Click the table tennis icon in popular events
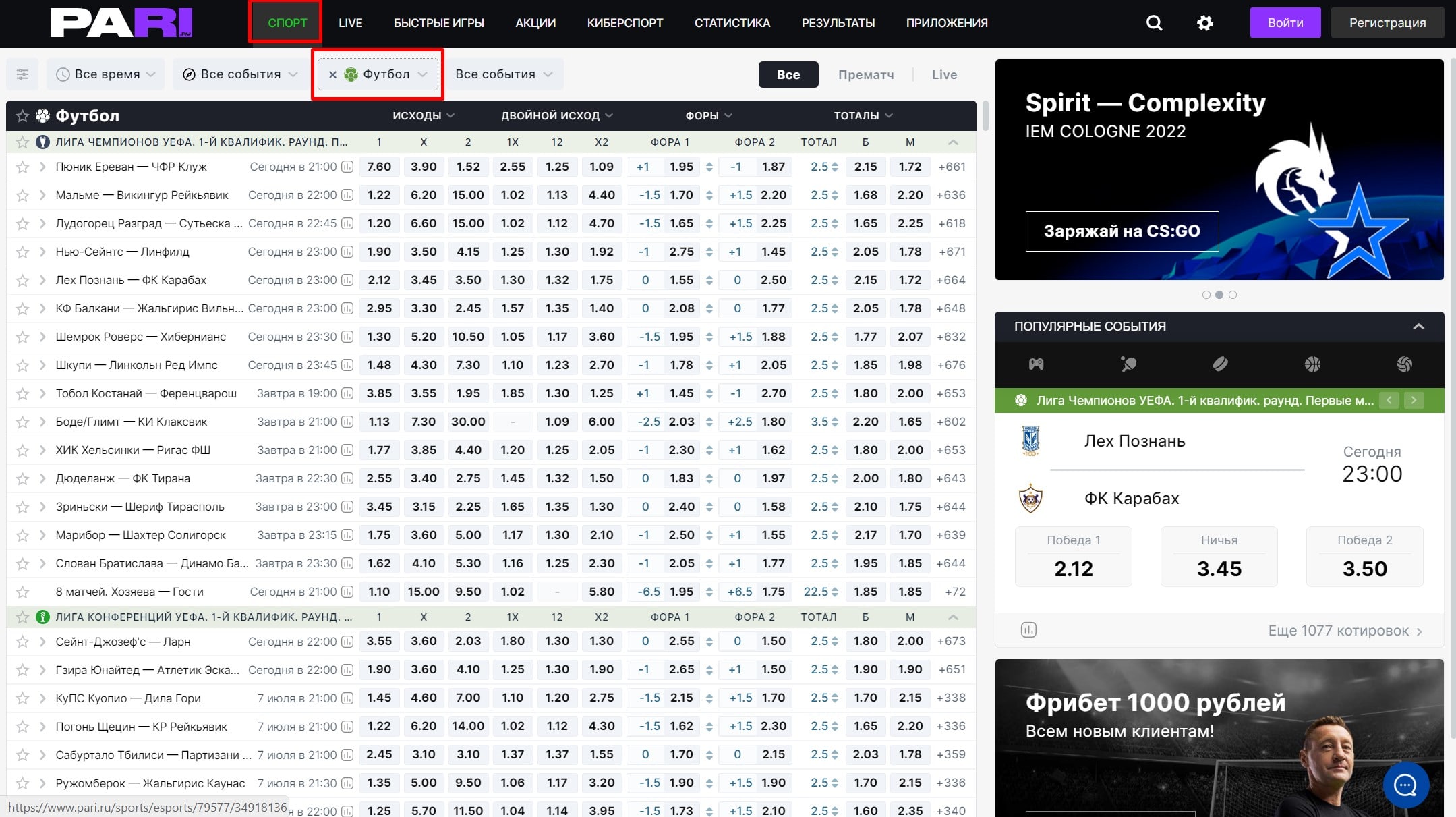Image resolution: width=1456 pixels, height=817 pixels. click(x=1128, y=364)
